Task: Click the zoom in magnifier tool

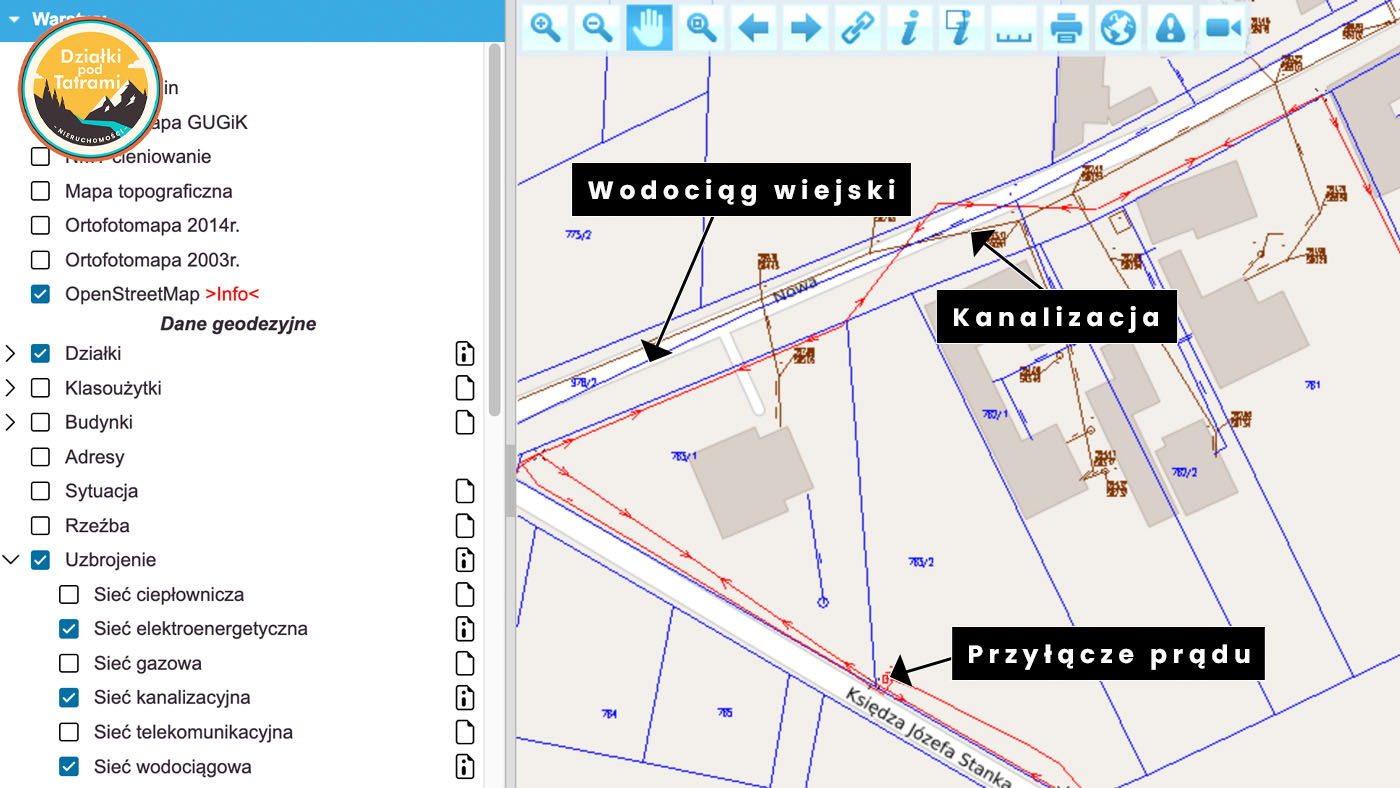Action: pos(546,27)
